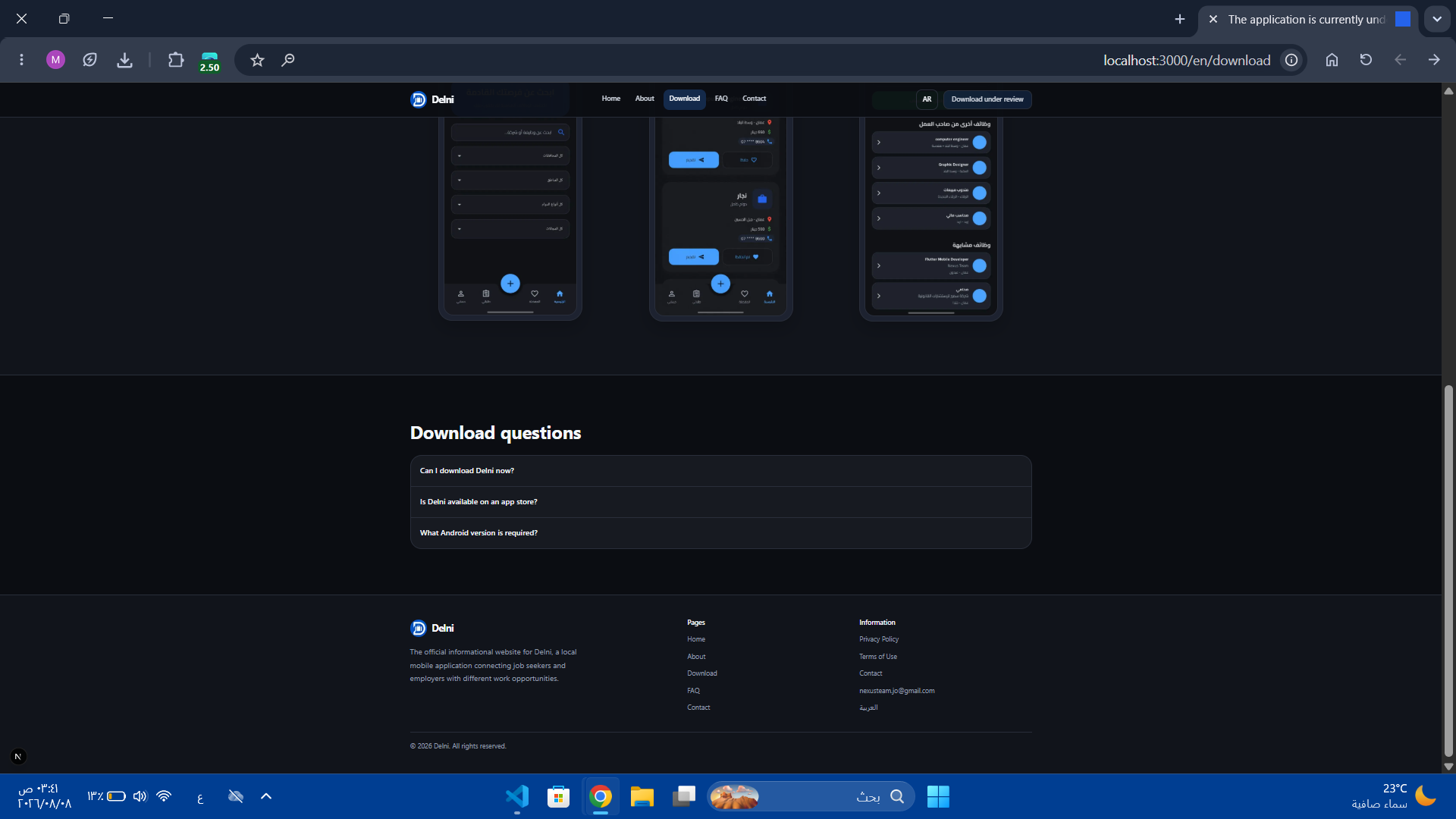Open the browser three-dot menu

[x=21, y=60]
